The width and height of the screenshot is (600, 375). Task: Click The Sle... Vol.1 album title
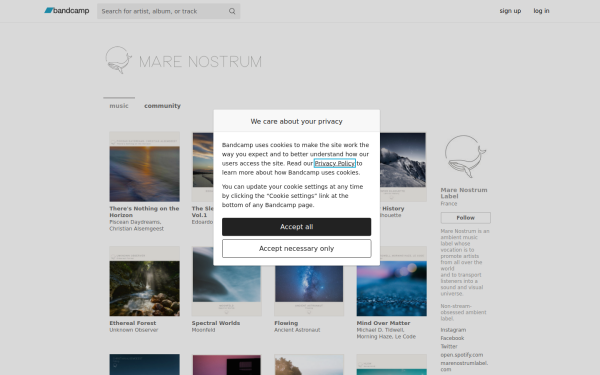coord(202,212)
